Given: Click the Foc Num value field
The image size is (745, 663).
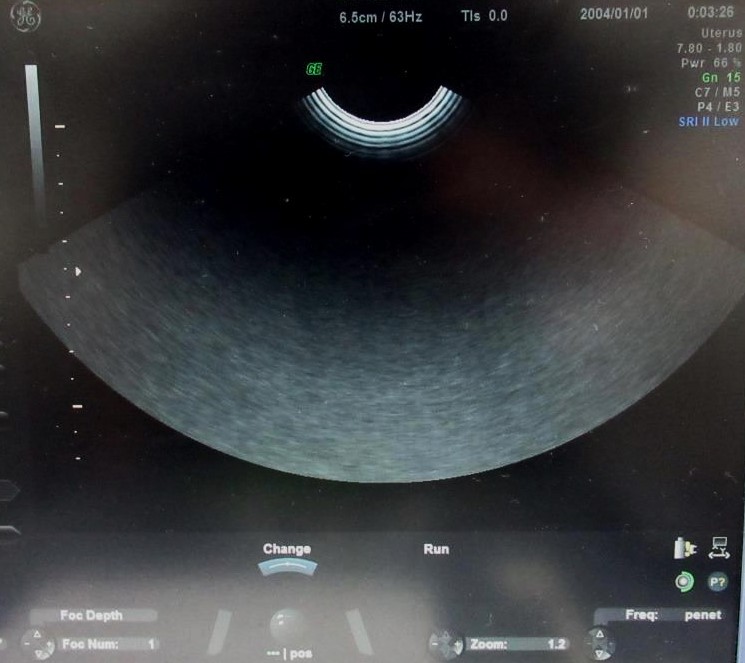Looking at the screenshot, I should pyautogui.click(x=108, y=644).
